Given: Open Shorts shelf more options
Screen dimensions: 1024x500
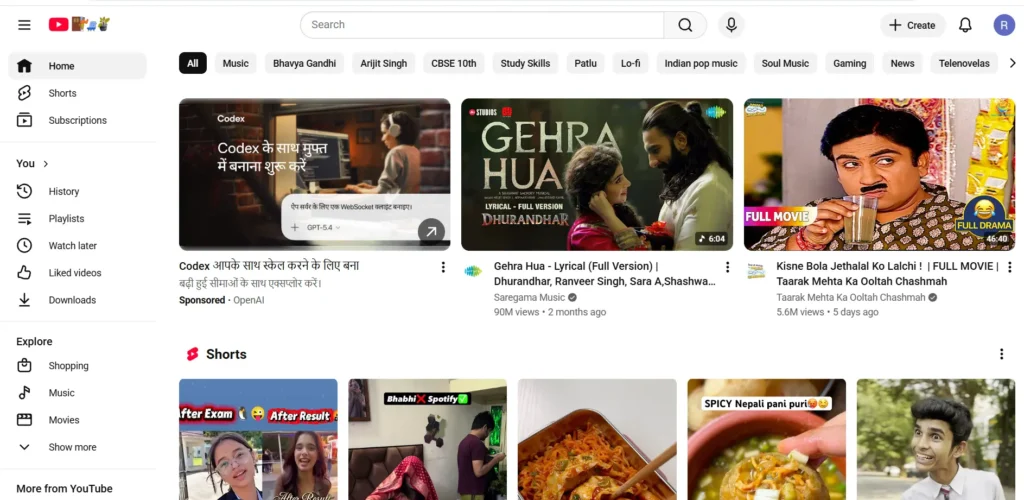Looking at the screenshot, I should point(1002,354).
